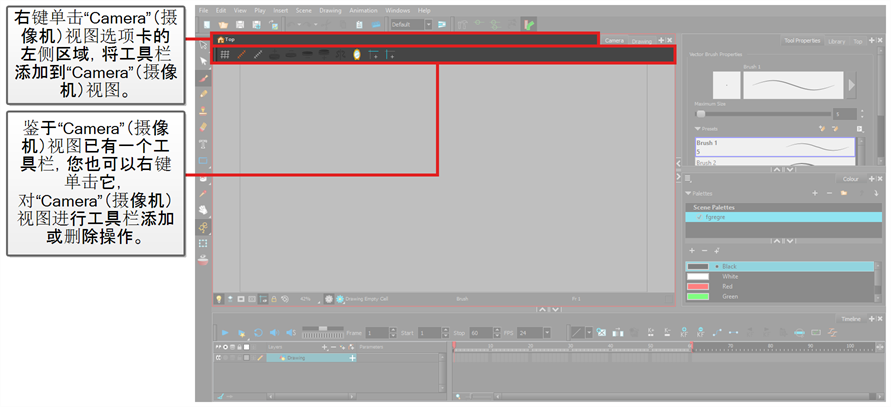Click the Loop icon in playback toolbar

tap(257, 332)
